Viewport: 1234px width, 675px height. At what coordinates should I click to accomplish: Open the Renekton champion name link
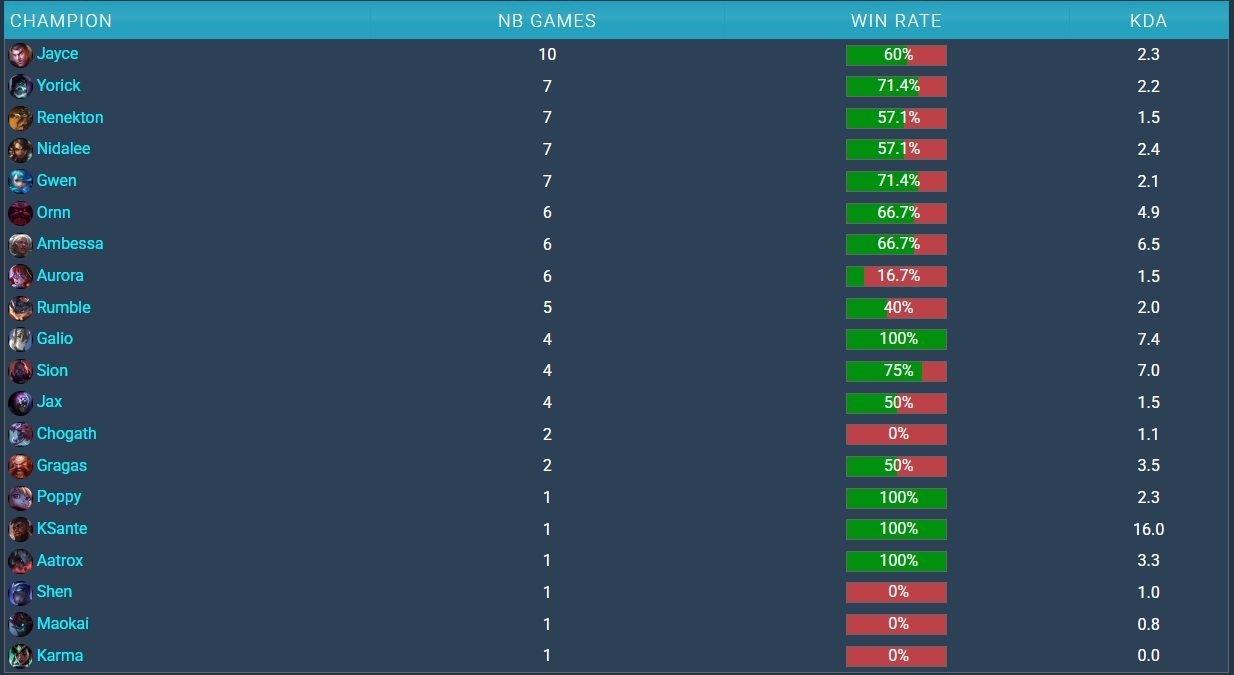[70, 117]
